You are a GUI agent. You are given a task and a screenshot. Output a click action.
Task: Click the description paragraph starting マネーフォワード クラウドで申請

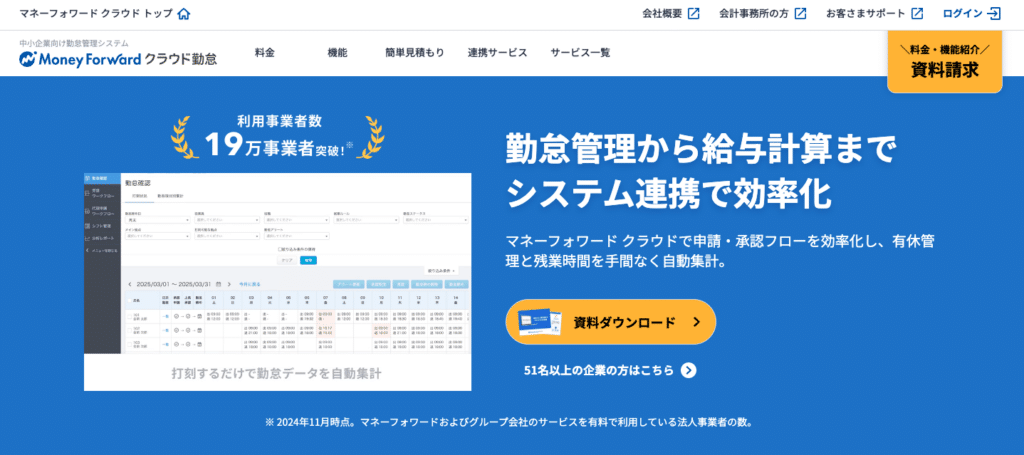pyautogui.click(x=720, y=251)
